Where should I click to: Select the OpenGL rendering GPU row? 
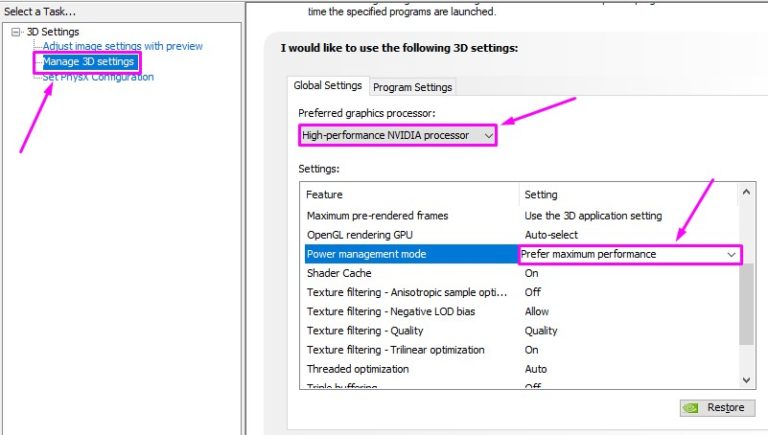(360, 235)
